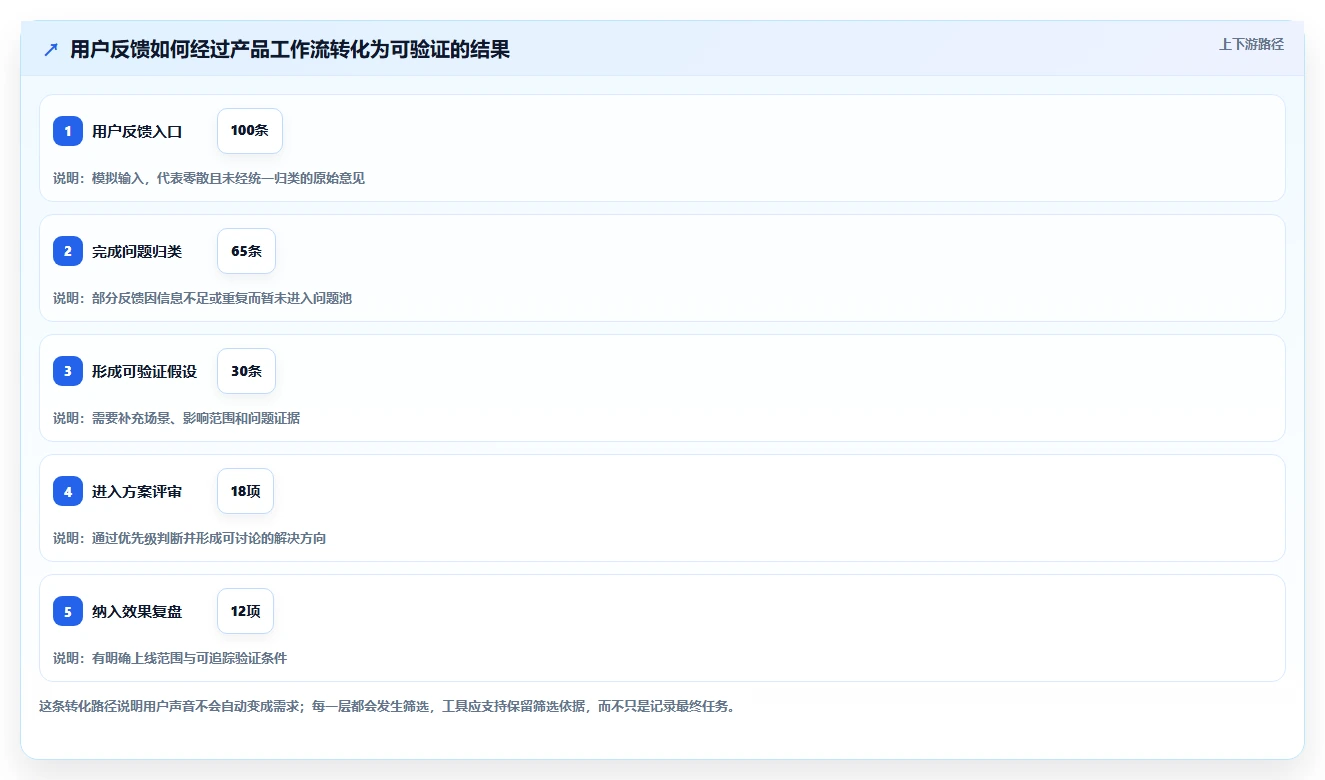
Task: Click the 18项 value chip
Action: coord(245,491)
